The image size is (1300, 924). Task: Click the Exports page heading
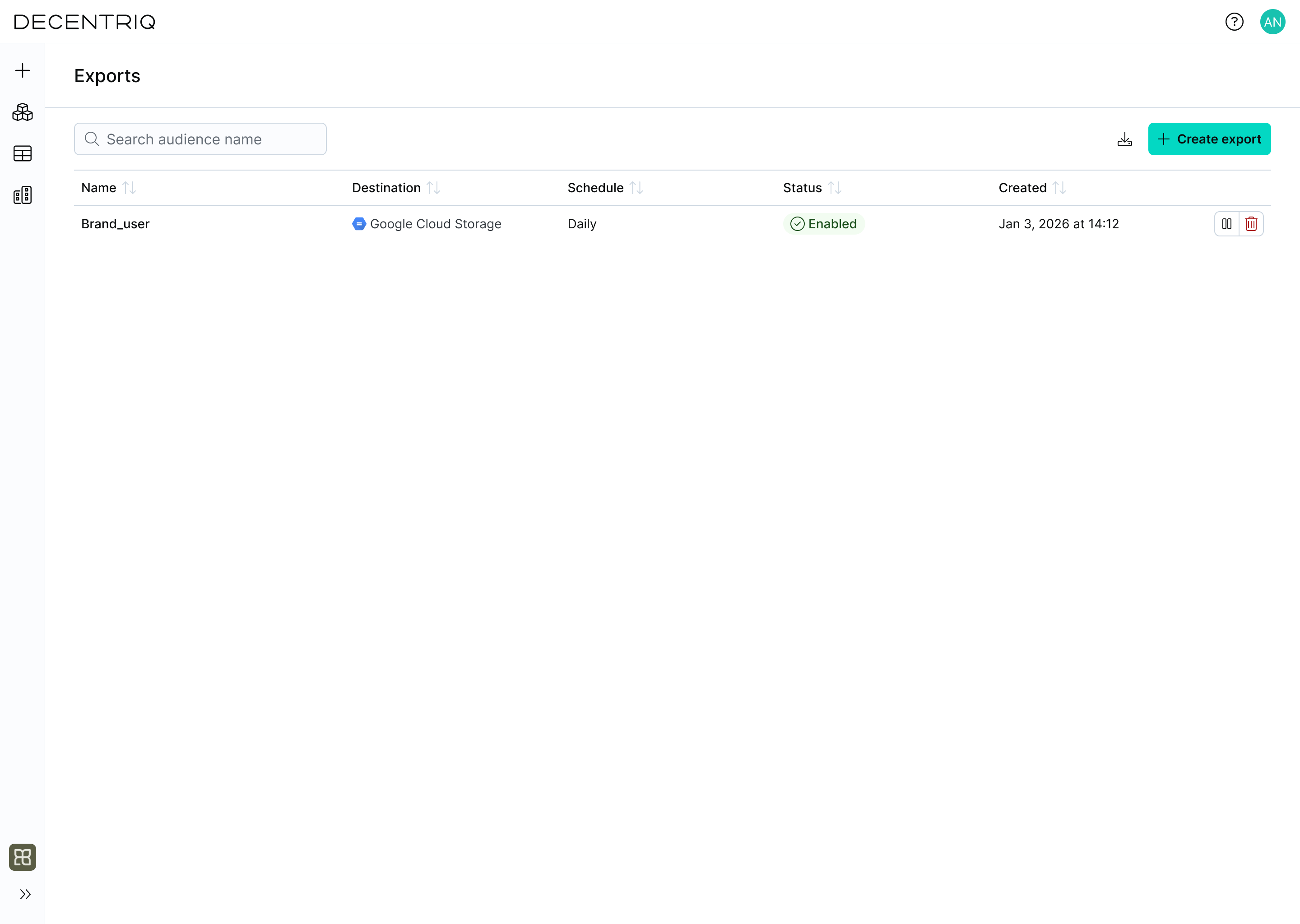coord(107,76)
